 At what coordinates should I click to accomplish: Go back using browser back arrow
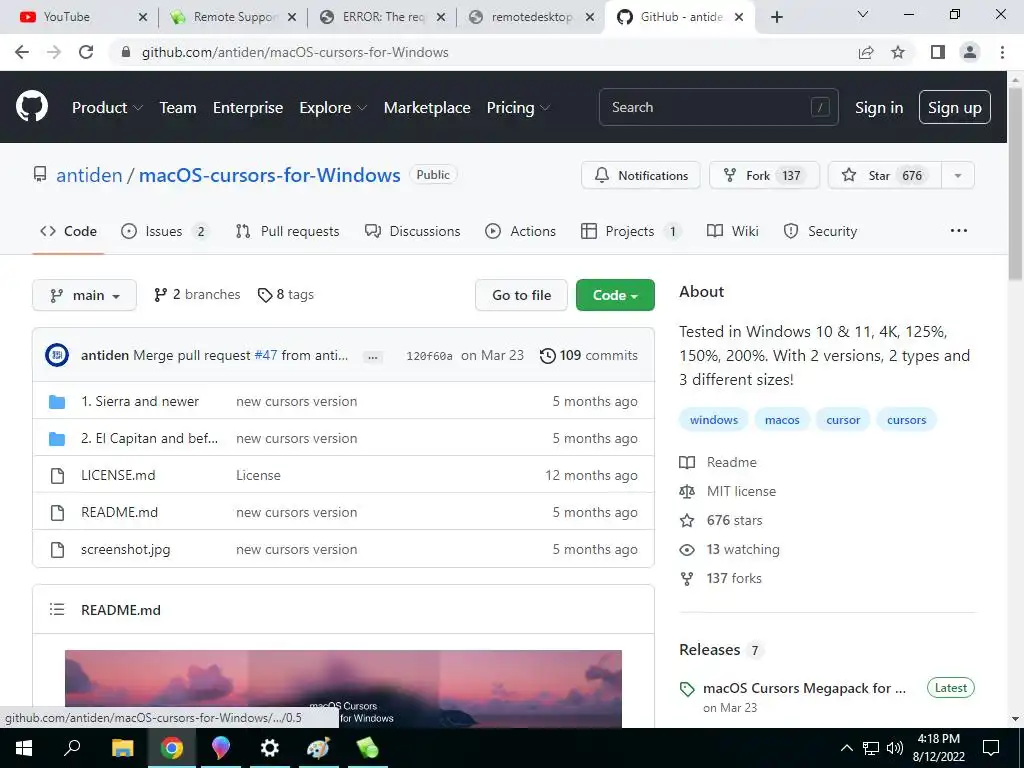click(x=22, y=52)
